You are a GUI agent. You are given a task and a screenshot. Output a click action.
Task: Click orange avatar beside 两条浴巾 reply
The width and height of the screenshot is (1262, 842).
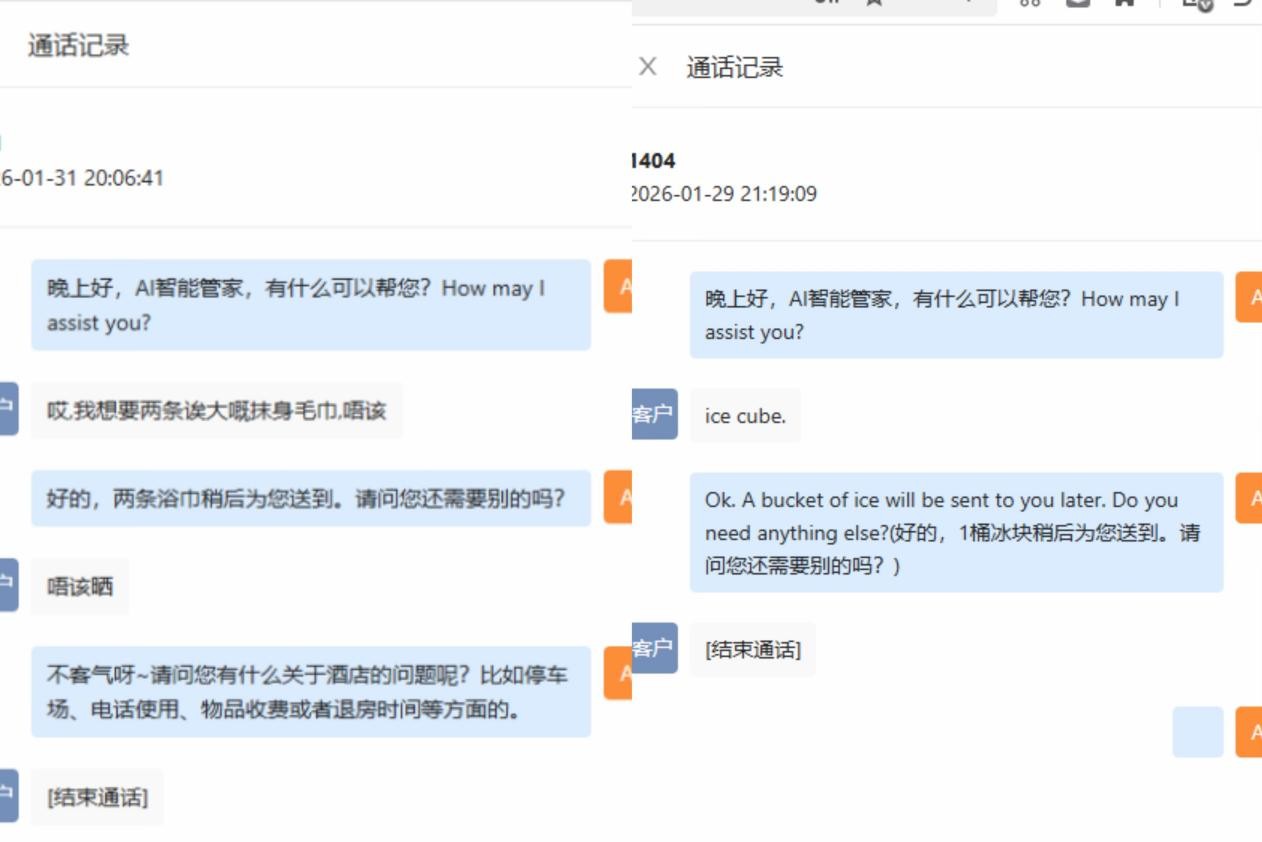click(618, 497)
